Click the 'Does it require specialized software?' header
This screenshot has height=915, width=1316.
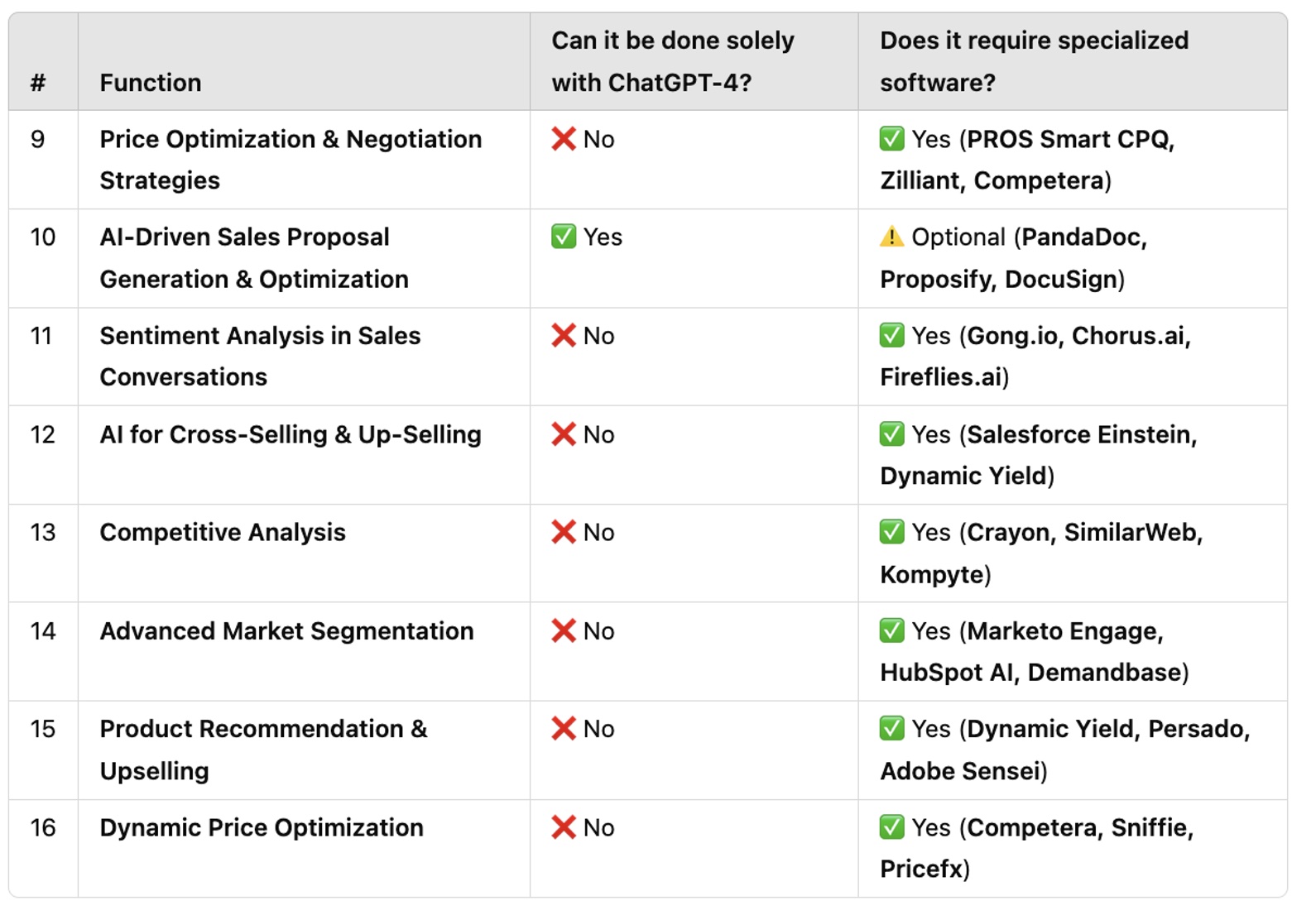pyautogui.click(x=1034, y=61)
